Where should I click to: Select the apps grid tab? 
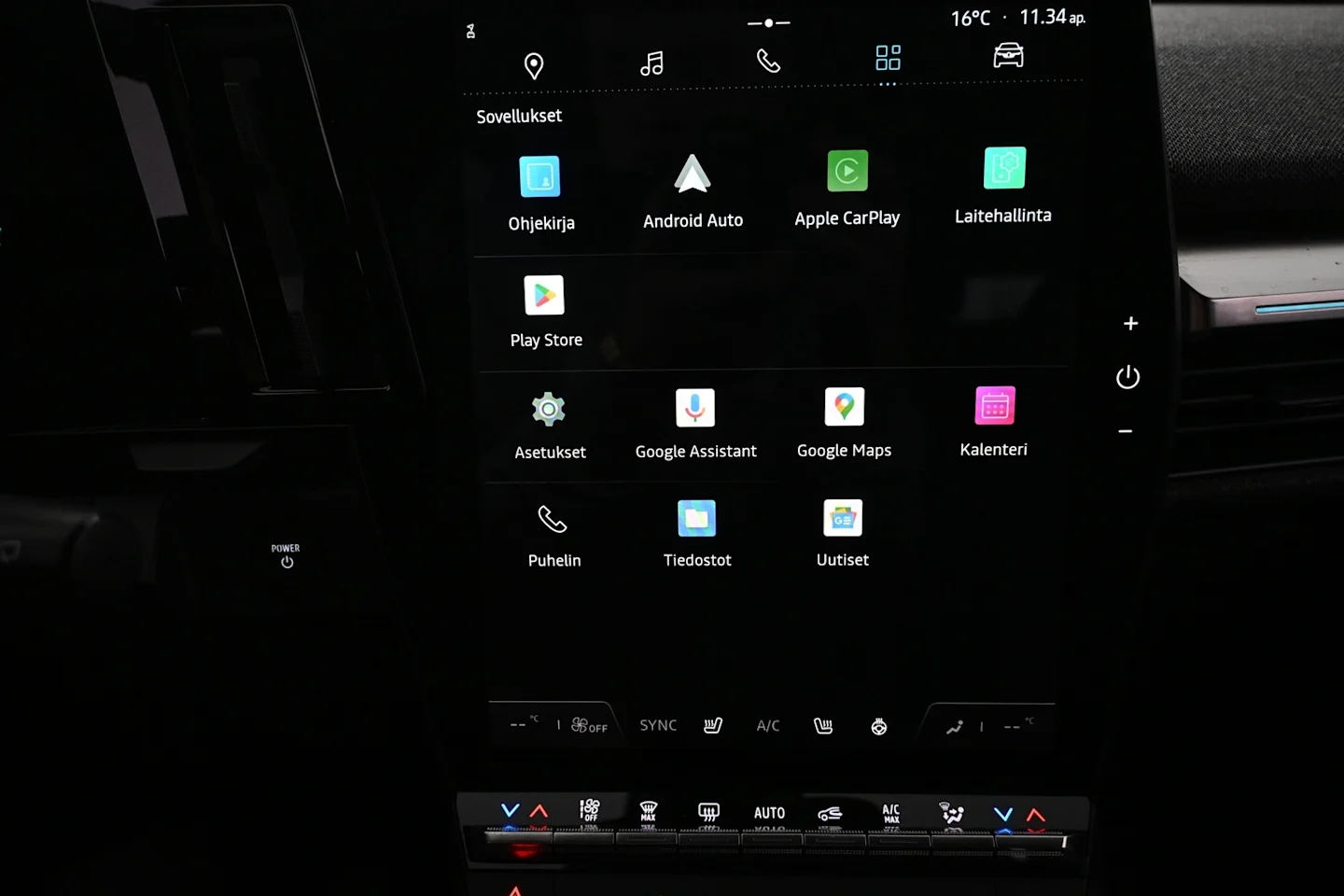coord(889,58)
